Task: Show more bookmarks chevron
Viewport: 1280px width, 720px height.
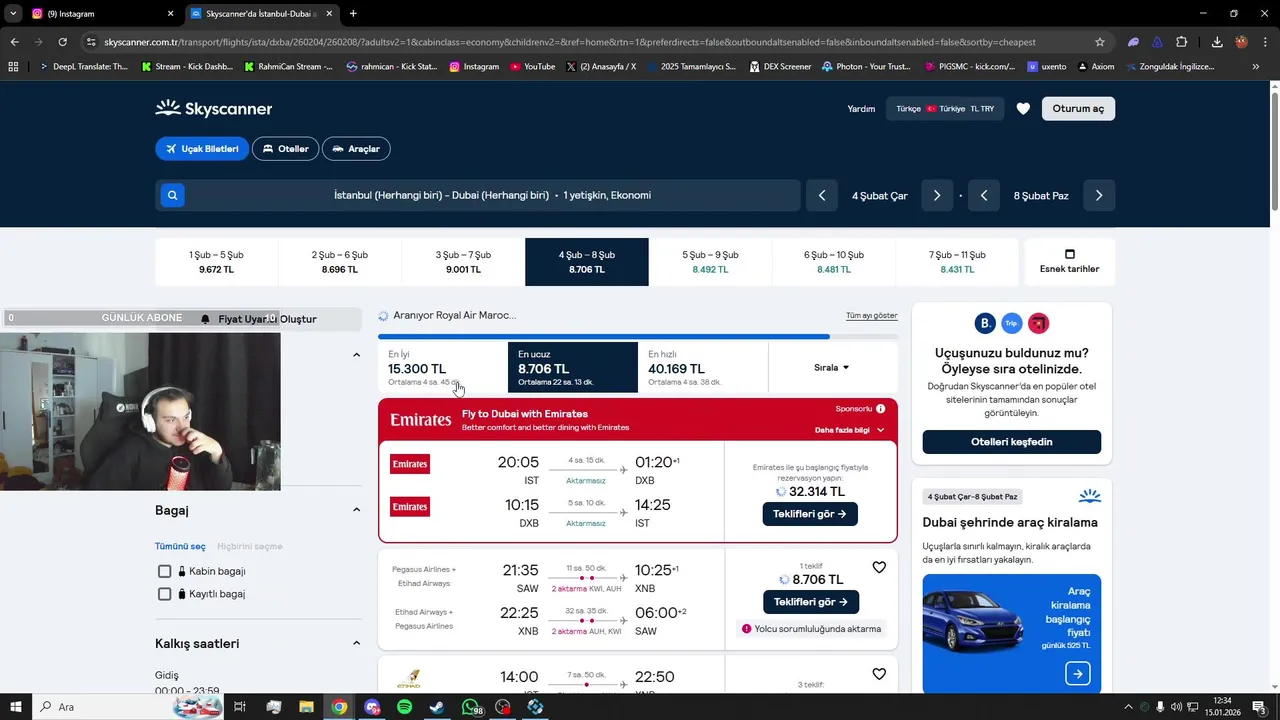Action: pos(1256,66)
